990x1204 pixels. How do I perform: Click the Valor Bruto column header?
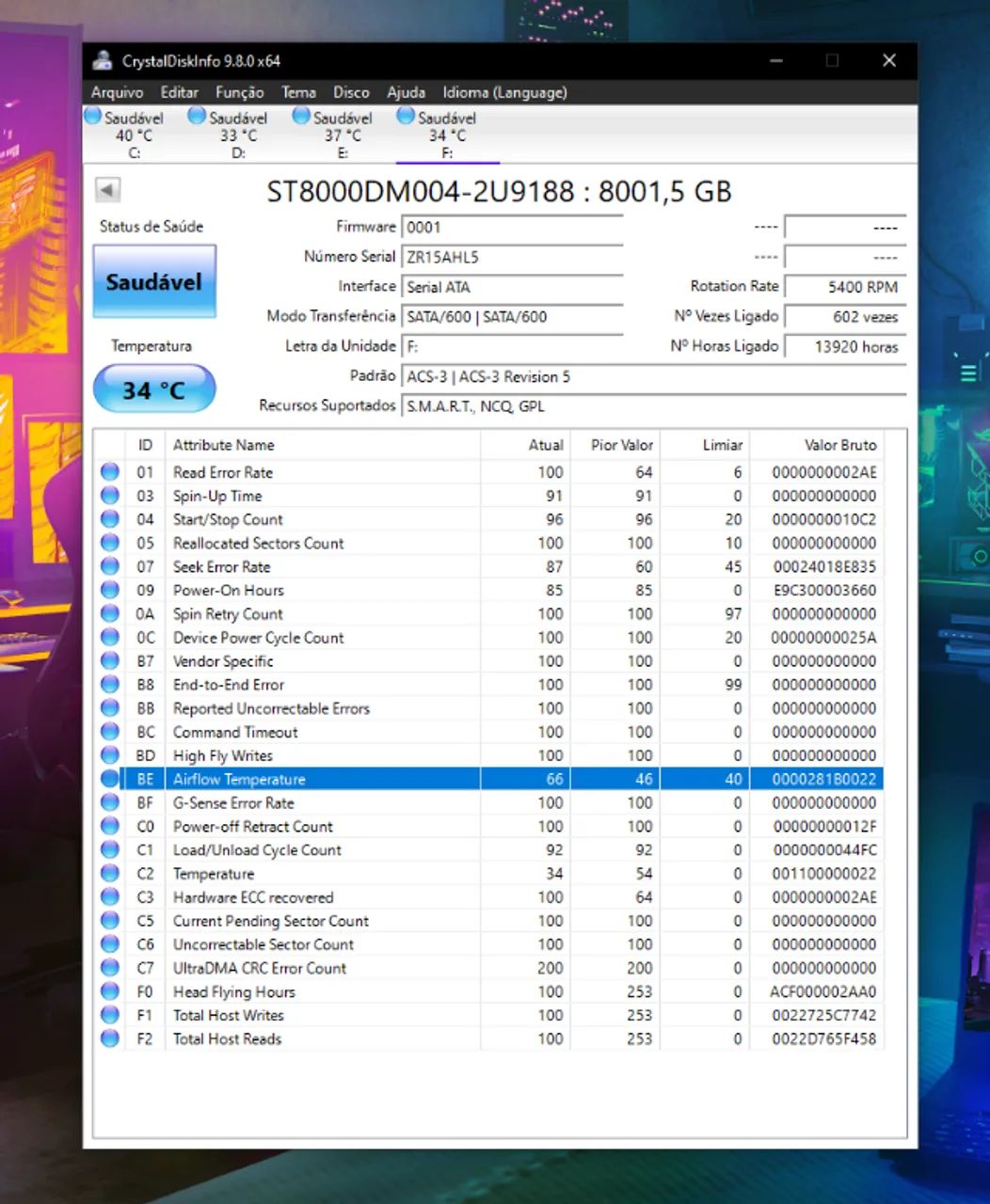coord(816,445)
